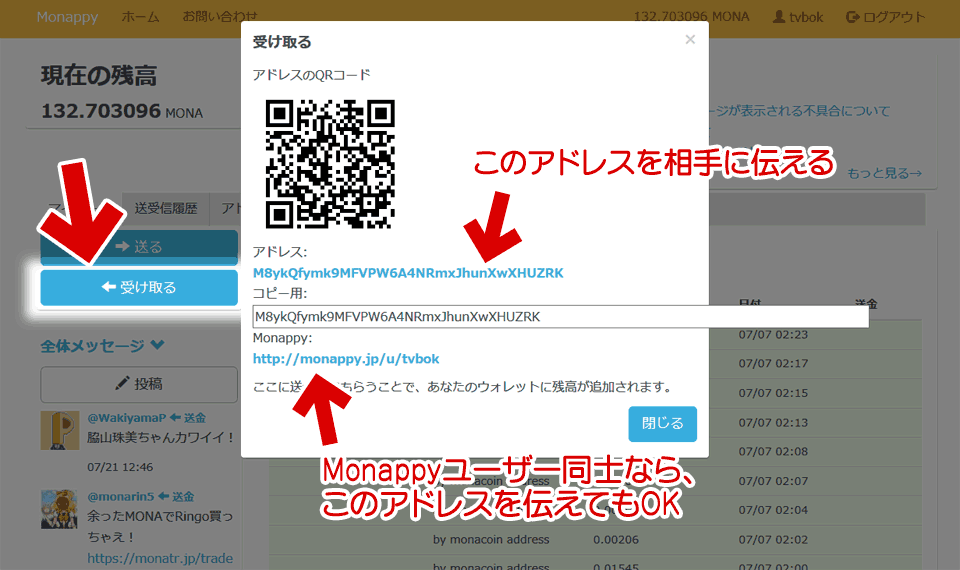Click the 受け取る button with left arrow
960x570 pixels.
139,287
